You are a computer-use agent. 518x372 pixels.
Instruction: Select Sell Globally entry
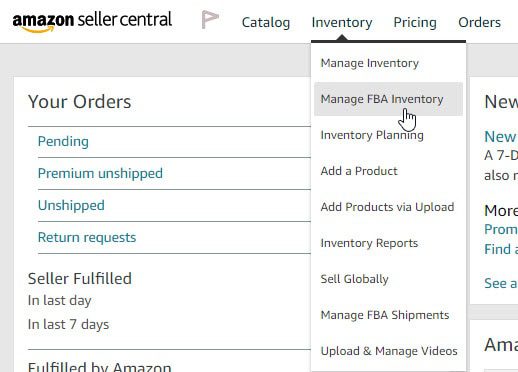355,279
